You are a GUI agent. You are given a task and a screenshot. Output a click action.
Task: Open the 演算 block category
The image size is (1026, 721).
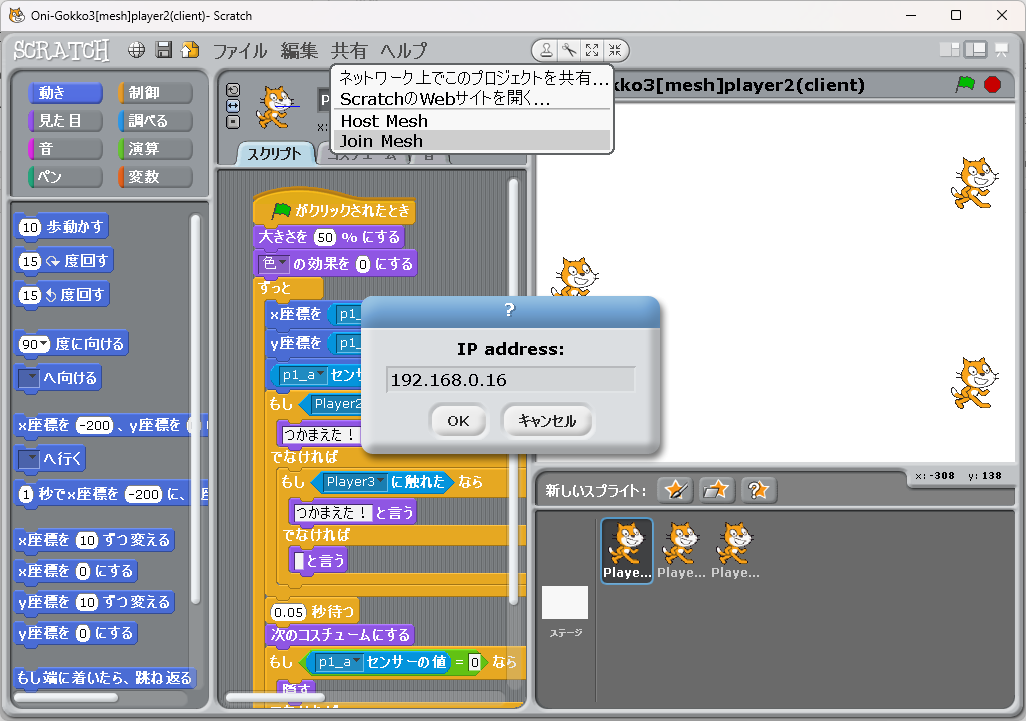pyautogui.click(x=155, y=149)
